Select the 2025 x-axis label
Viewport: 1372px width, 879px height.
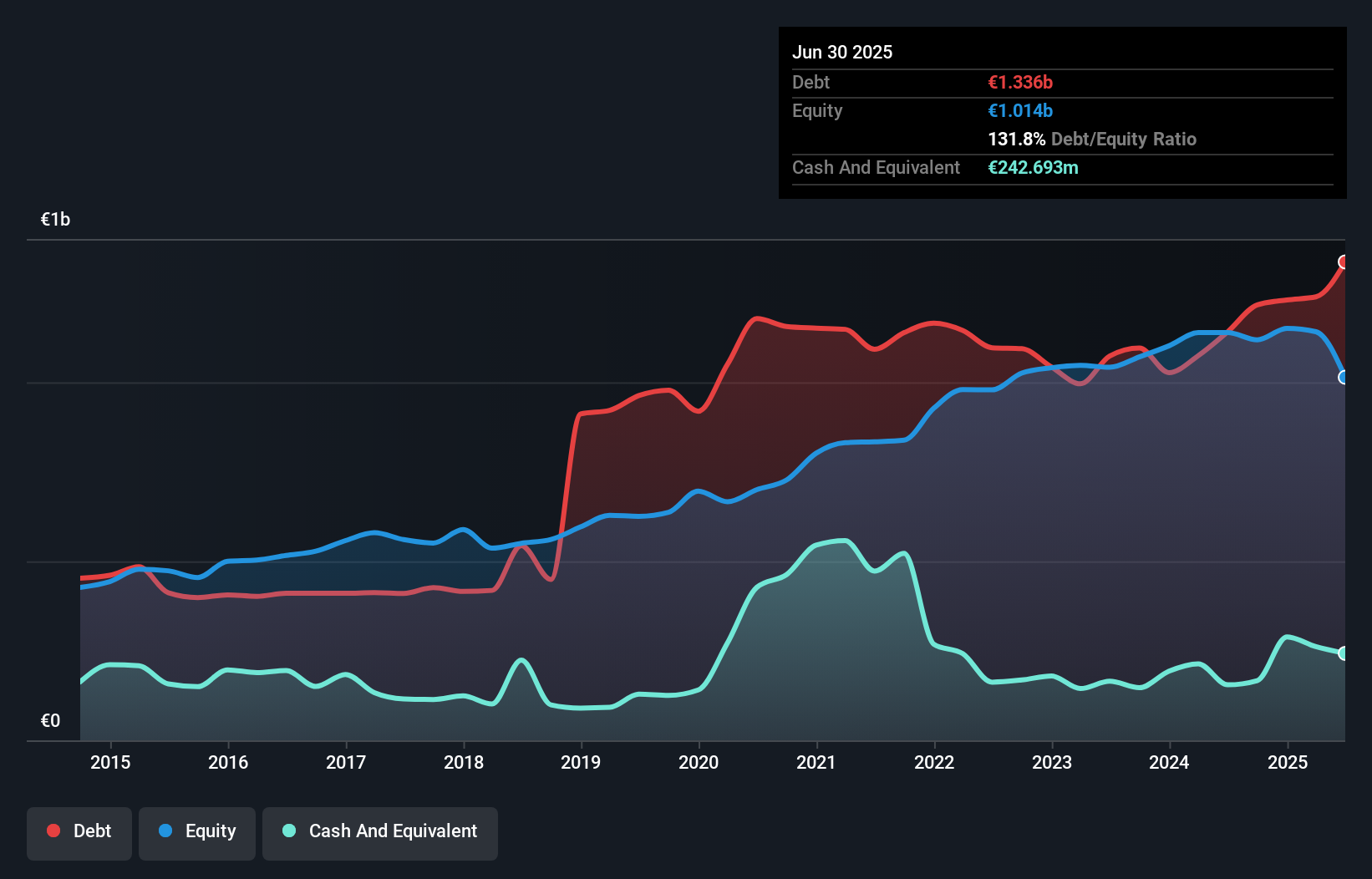click(x=1288, y=762)
